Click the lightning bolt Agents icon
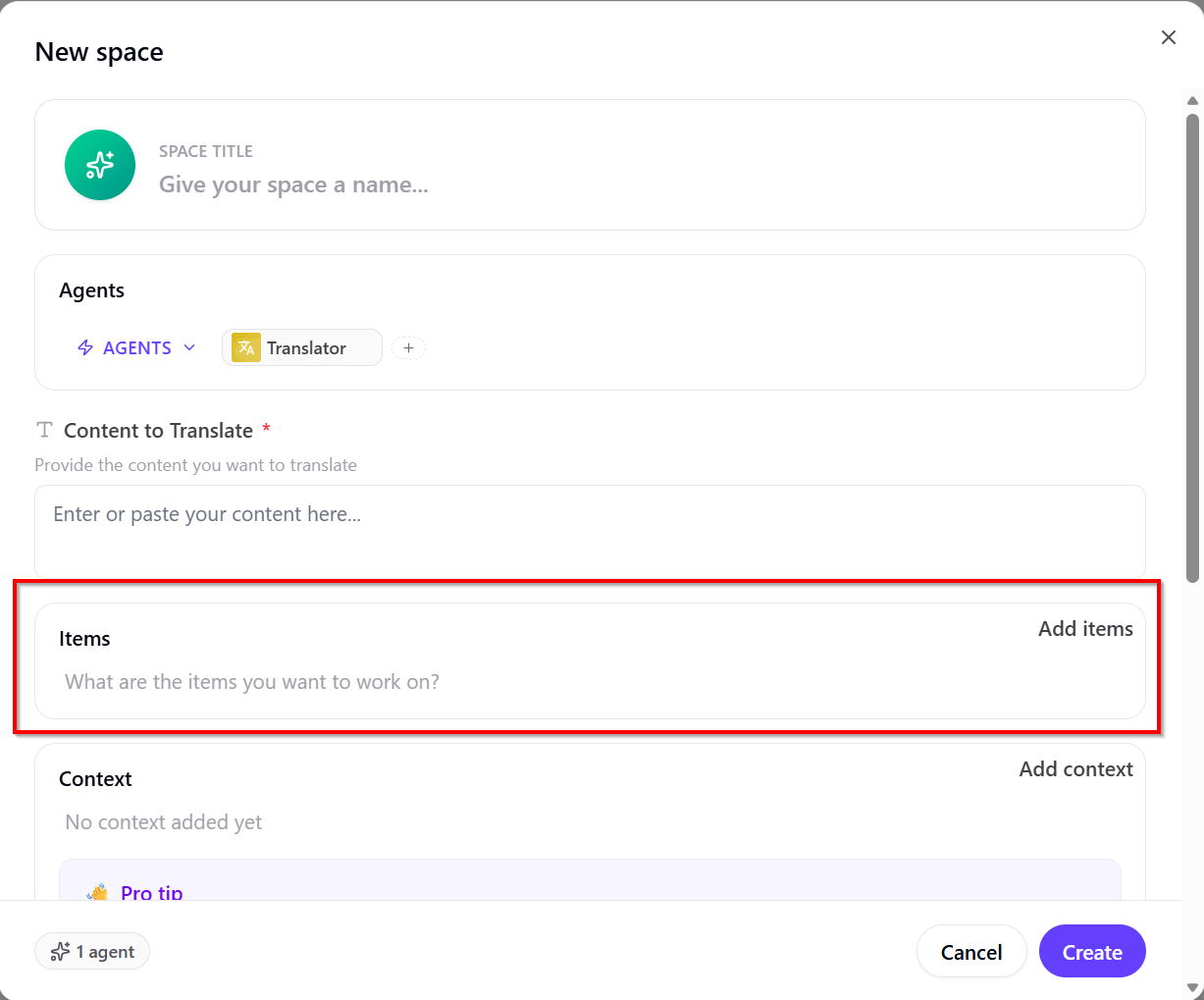Screen dimensions: 1204x1000 85,348
